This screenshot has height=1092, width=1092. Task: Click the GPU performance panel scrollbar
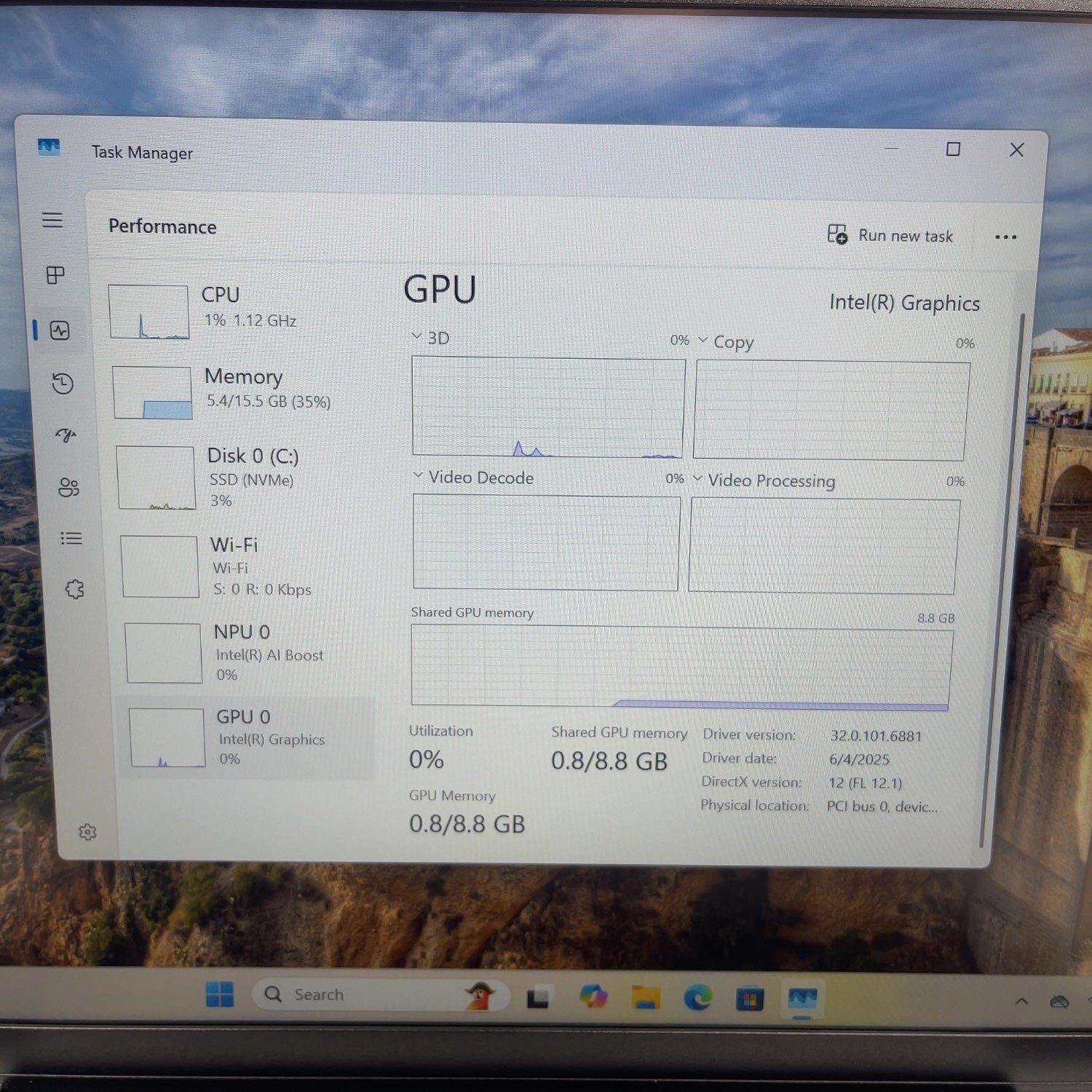[1001, 580]
